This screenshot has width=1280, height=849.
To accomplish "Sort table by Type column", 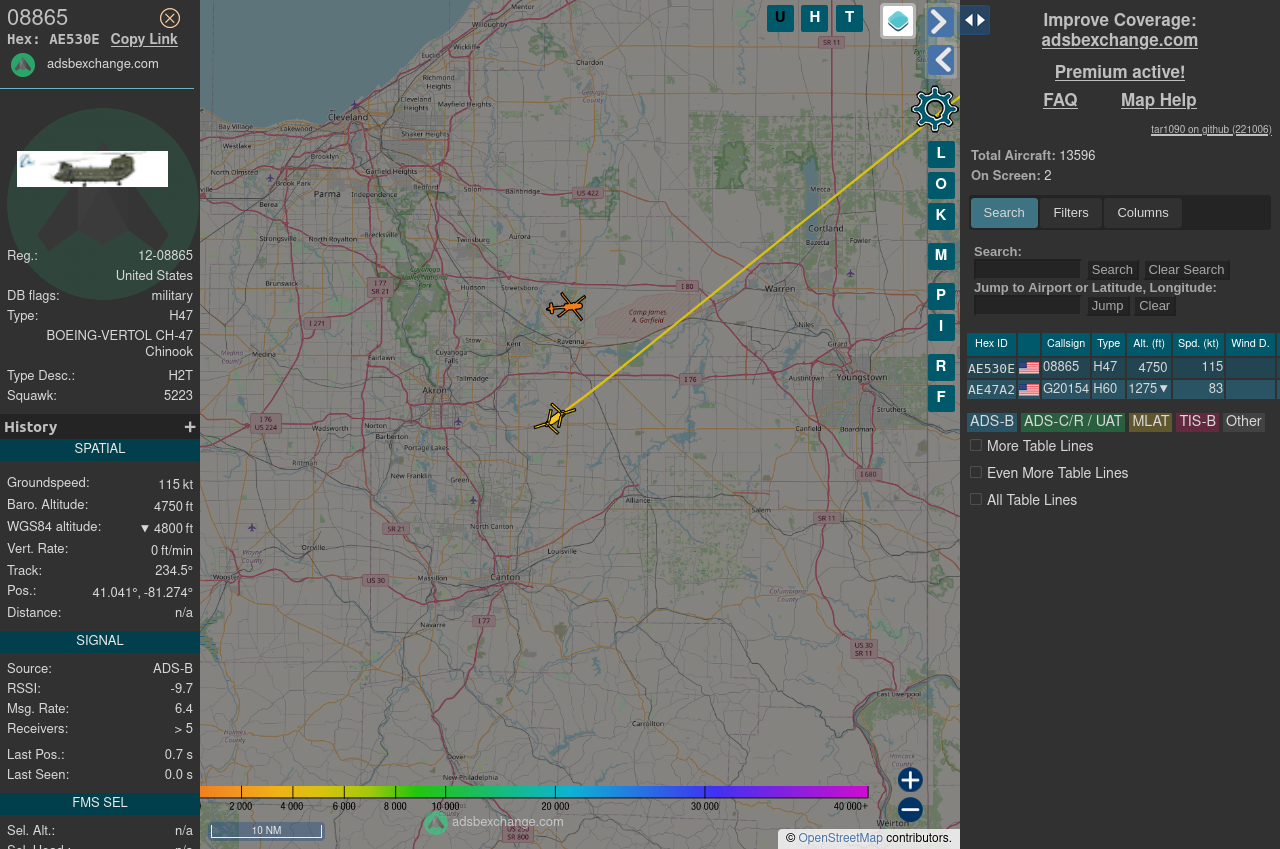I will 1108,344.
